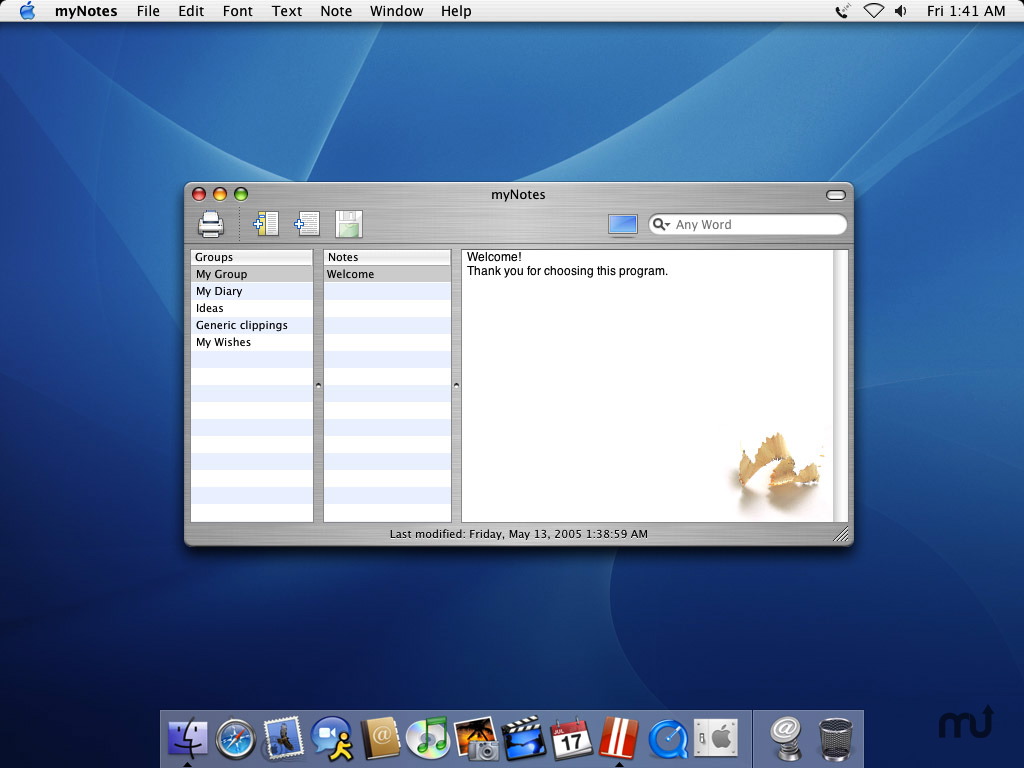Screen dimensions: 1024x768
Task: Create a new note via toolbar icon
Action: [x=307, y=224]
